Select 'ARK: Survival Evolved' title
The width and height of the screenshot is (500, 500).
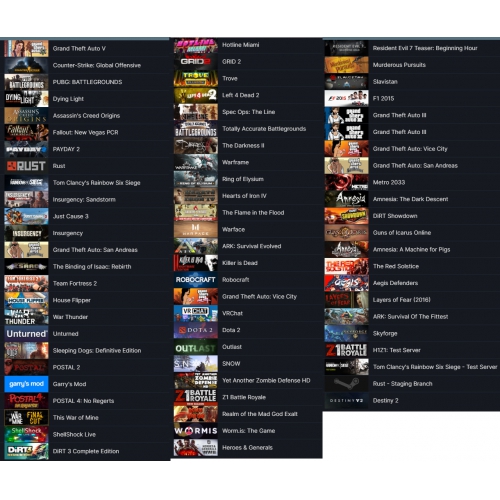tap(252, 246)
